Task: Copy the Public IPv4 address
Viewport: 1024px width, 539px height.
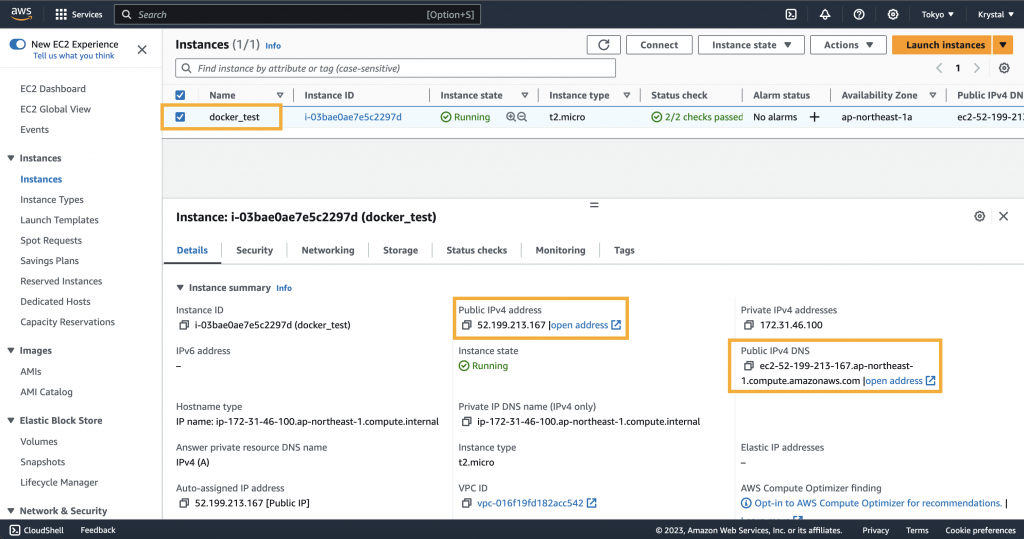Action: coord(466,325)
